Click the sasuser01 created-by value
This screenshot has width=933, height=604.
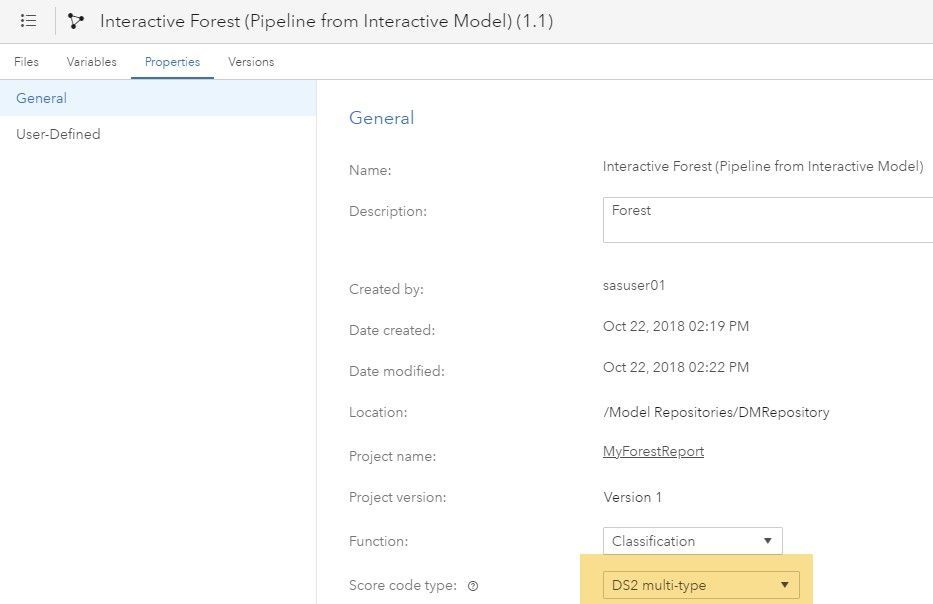(634, 285)
